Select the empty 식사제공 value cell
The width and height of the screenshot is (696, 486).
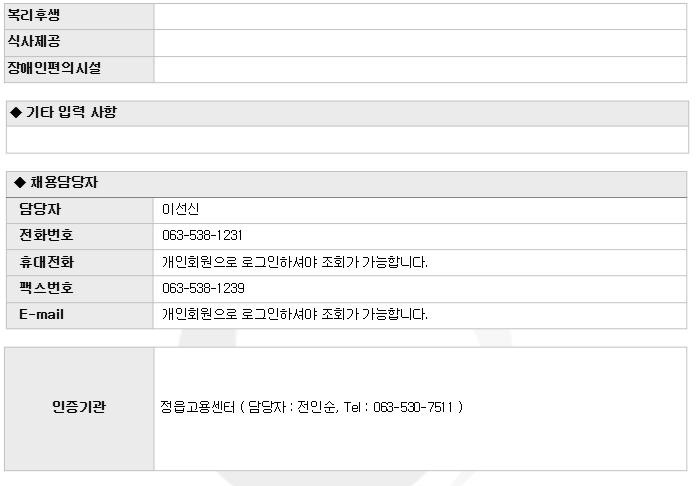[420, 43]
